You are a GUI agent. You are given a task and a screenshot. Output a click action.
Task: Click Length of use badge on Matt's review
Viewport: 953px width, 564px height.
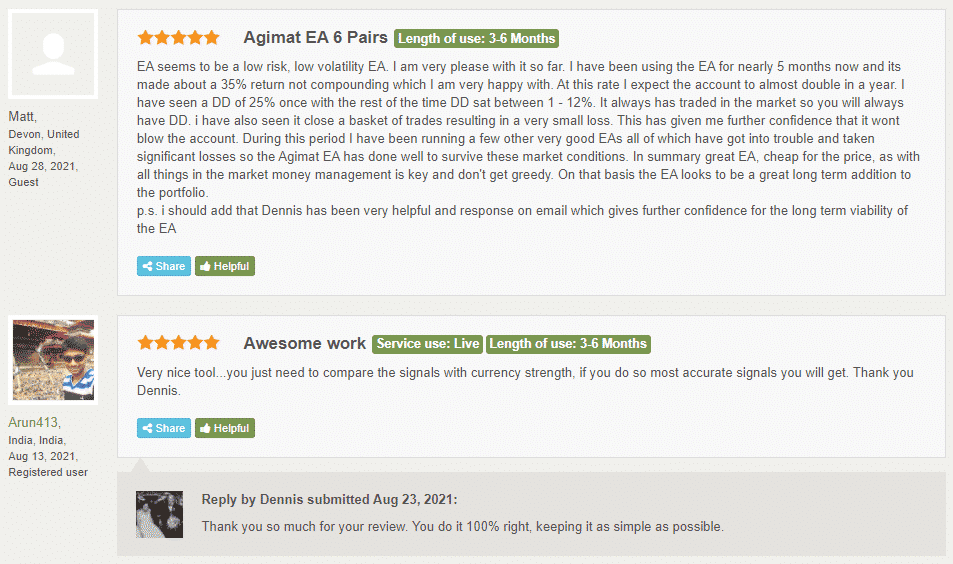pos(476,38)
